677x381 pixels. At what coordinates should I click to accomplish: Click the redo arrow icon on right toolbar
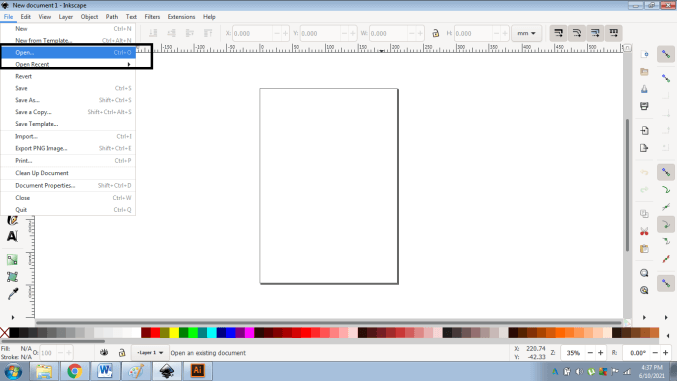tap(644, 190)
